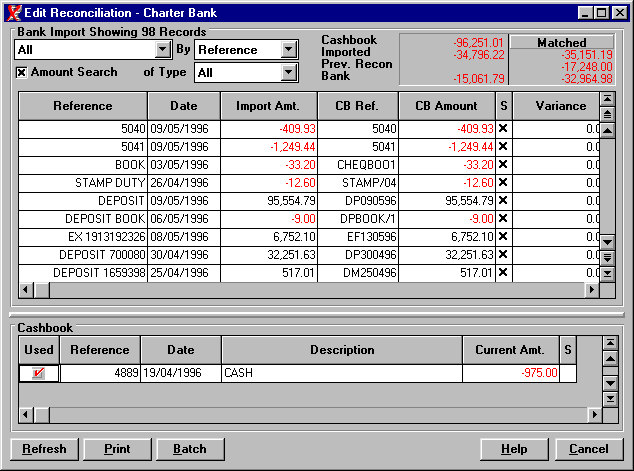Jump to first record in bank import grid
Screen dimensions: 634x471
click(x=607, y=99)
